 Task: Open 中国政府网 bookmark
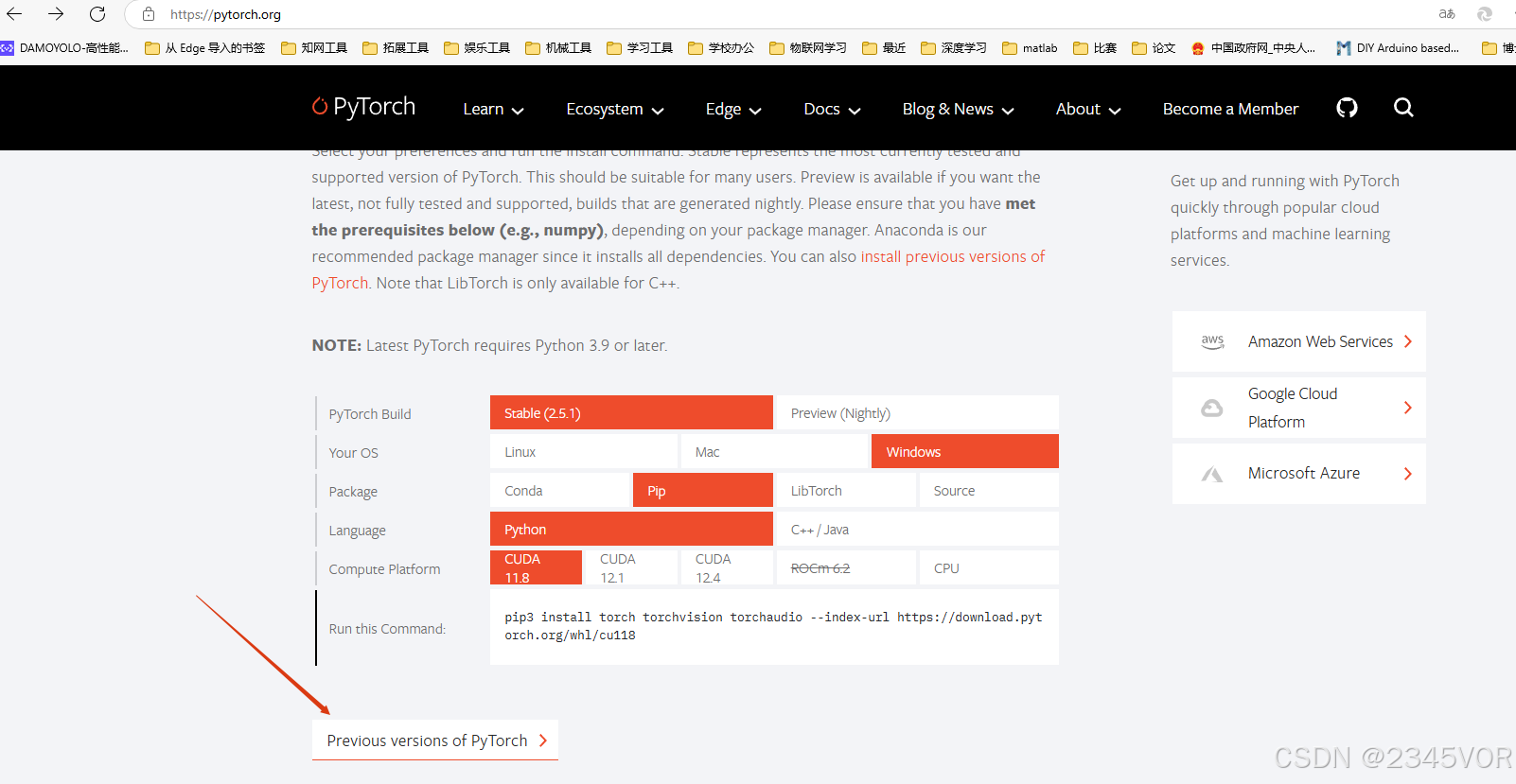tap(1253, 47)
